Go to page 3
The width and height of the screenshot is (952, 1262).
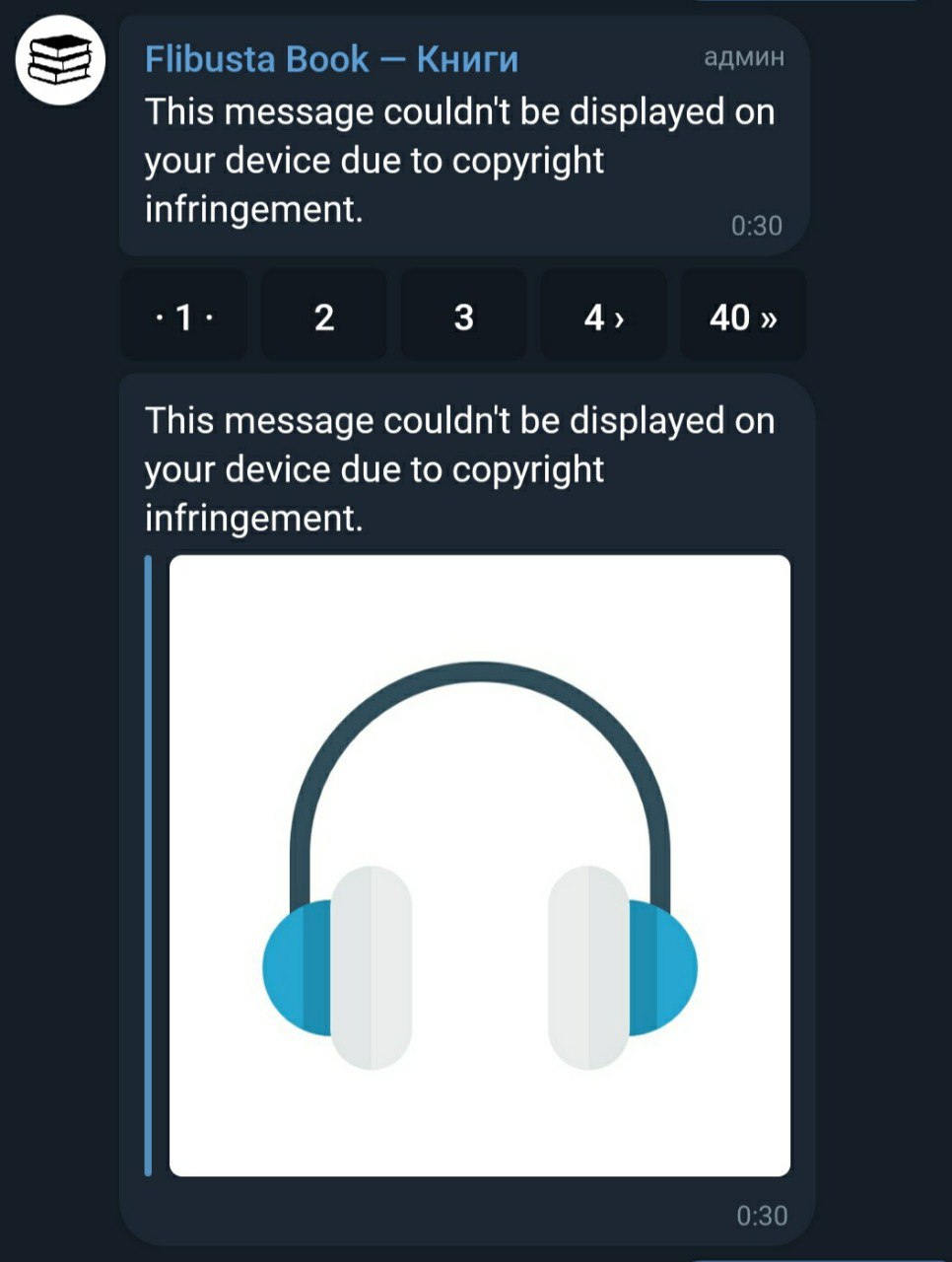click(464, 317)
